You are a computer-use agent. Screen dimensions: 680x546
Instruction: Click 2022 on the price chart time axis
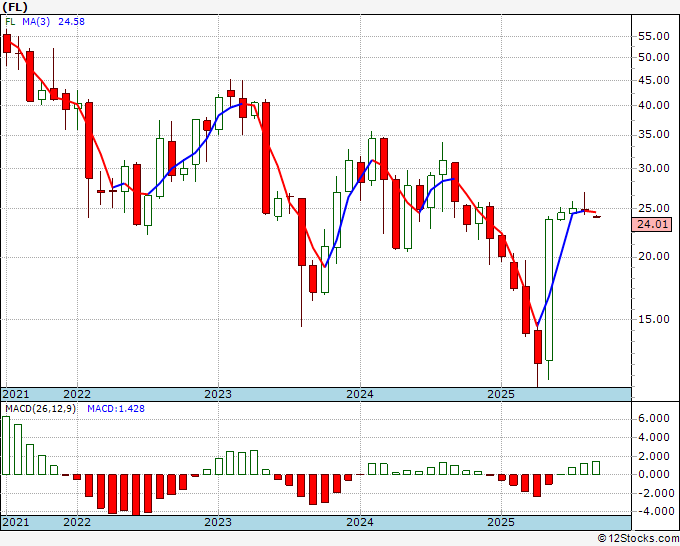tap(77, 394)
